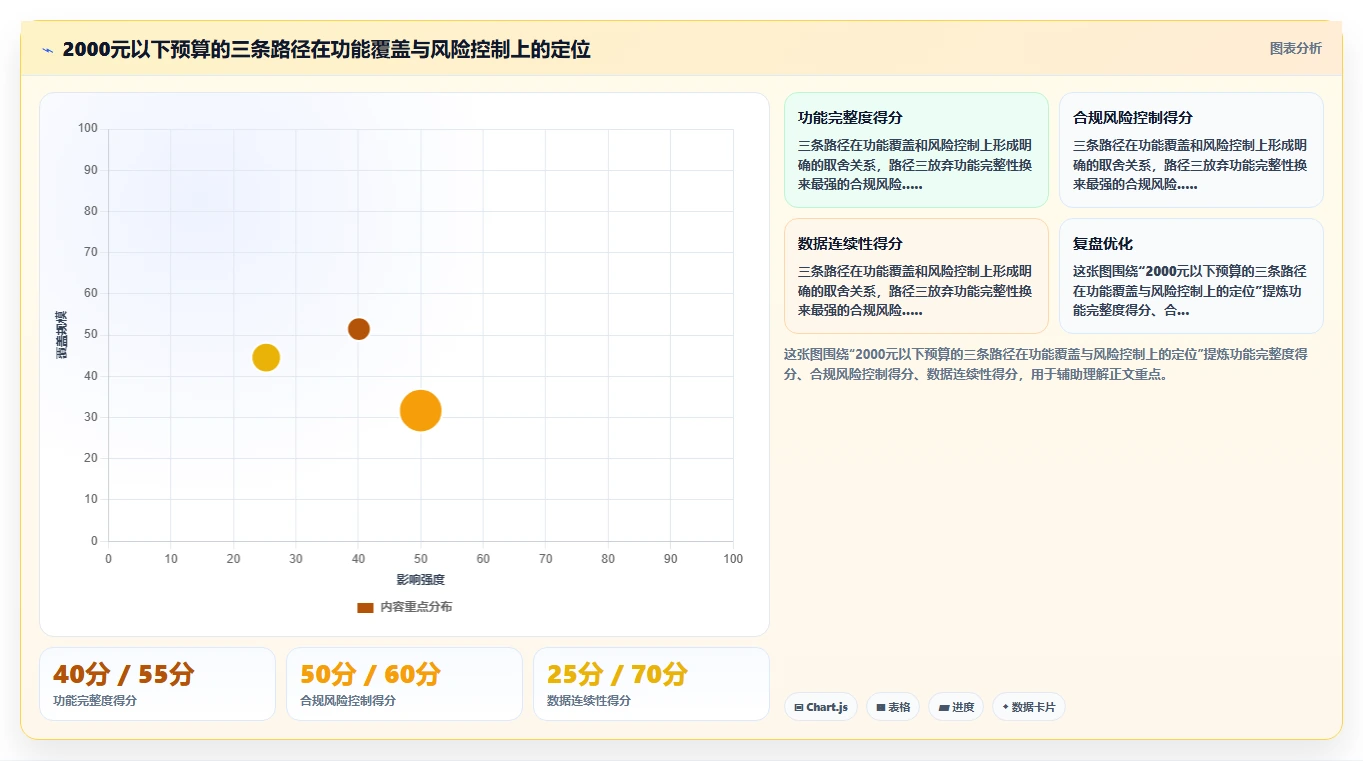Click the 内容重点分布 legend label
1363x761 pixels.
(x=416, y=607)
